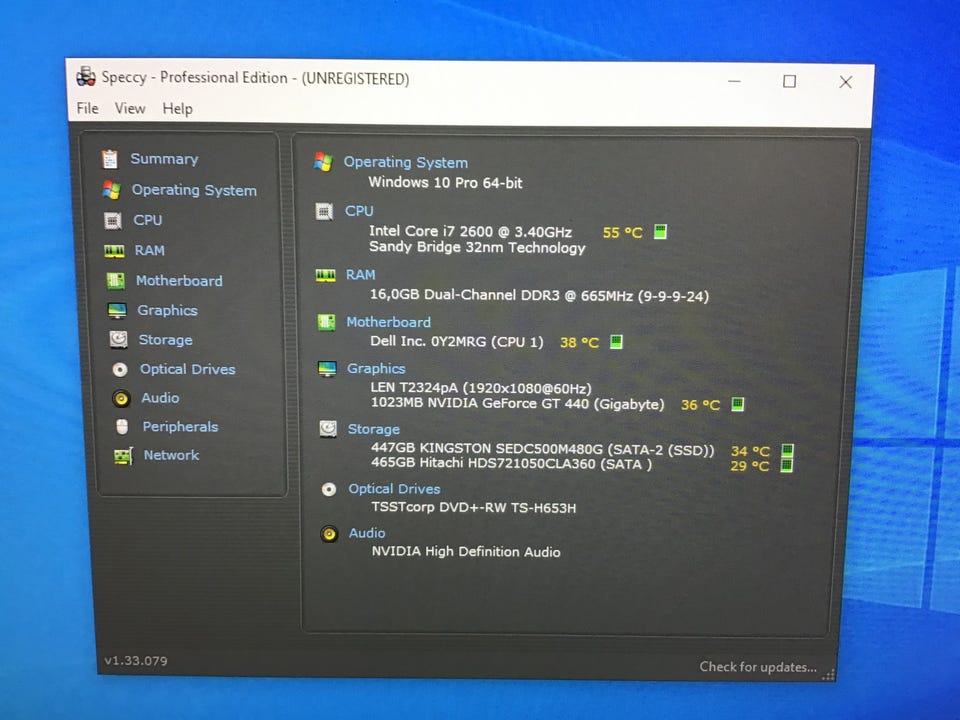The width and height of the screenshot is (960, 720).
Task: Click the Optical Drives disc icon in summary panel
Action: click(x=329, y=489)
